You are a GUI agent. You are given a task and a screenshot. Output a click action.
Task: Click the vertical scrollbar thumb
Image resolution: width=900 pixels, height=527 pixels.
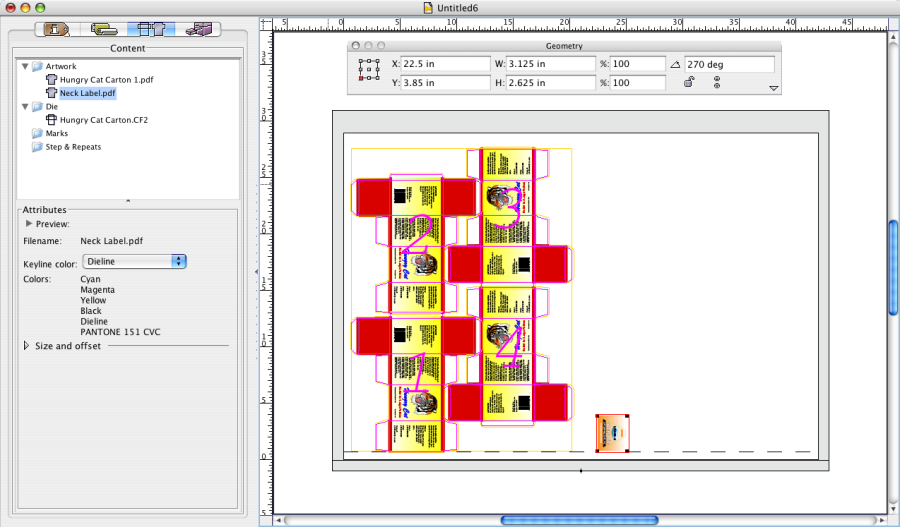pos(894,268)
